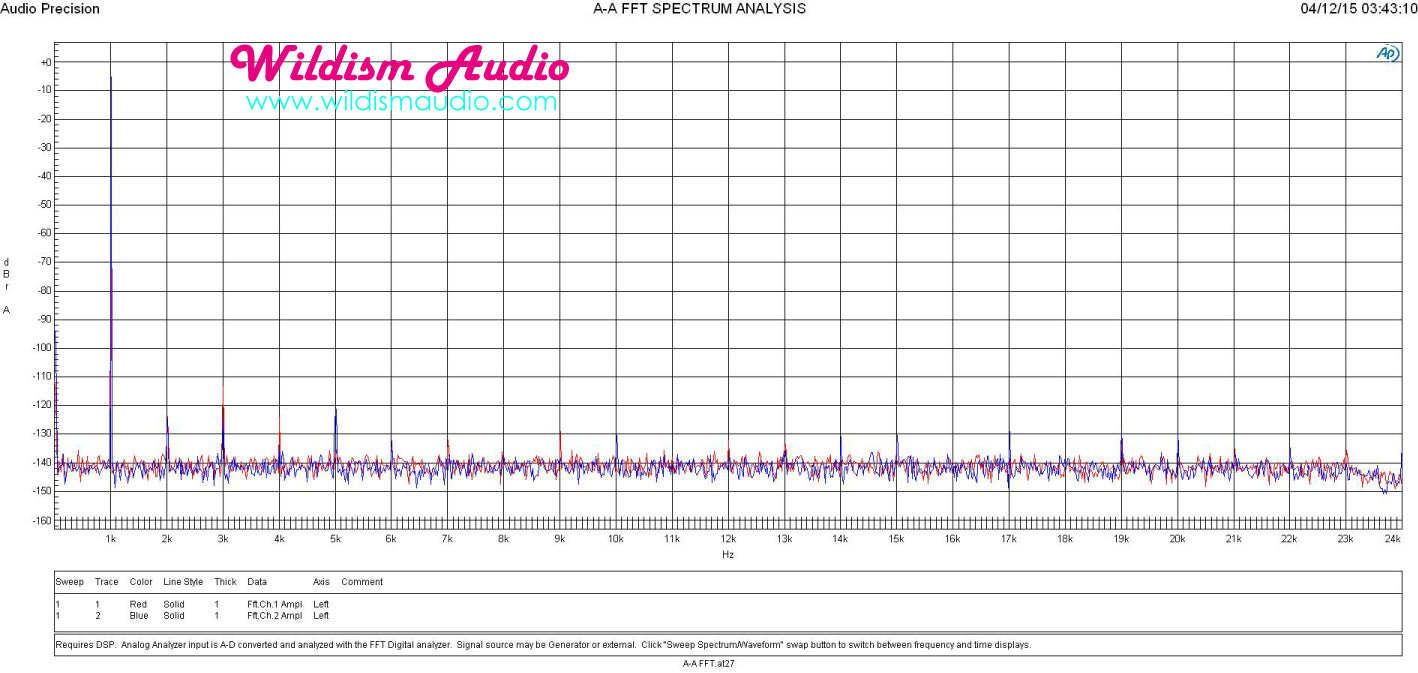1418x673 pixels.
Task: Click the Fft.Ch.2 Ampl data entry
Action: (274, 616)
